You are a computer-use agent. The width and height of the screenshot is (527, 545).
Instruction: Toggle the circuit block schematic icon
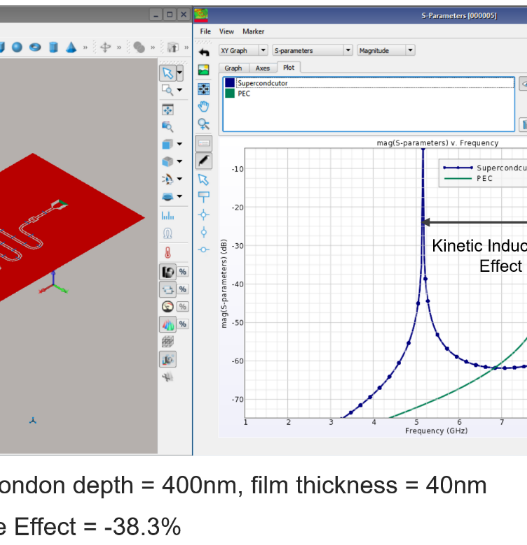point(168,289)
